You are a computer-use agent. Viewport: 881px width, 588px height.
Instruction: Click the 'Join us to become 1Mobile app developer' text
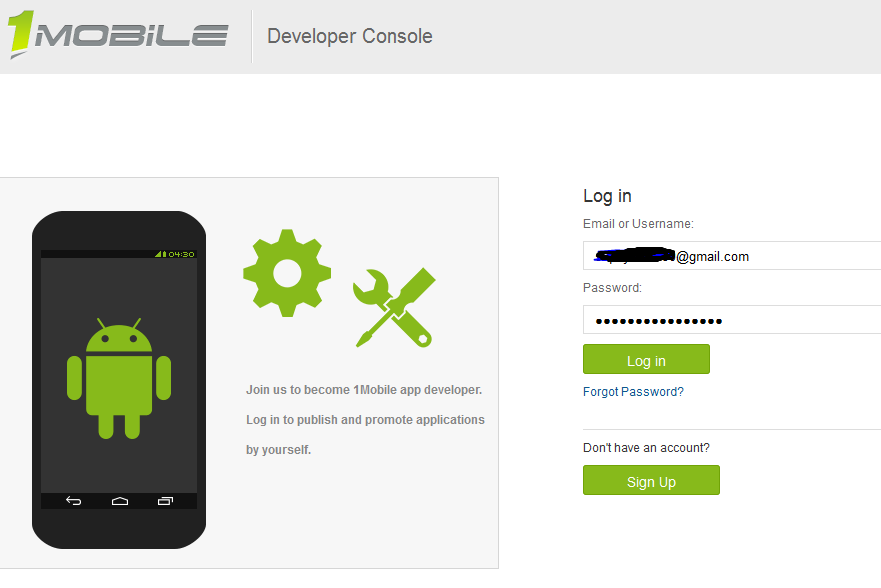pos(364,390)
